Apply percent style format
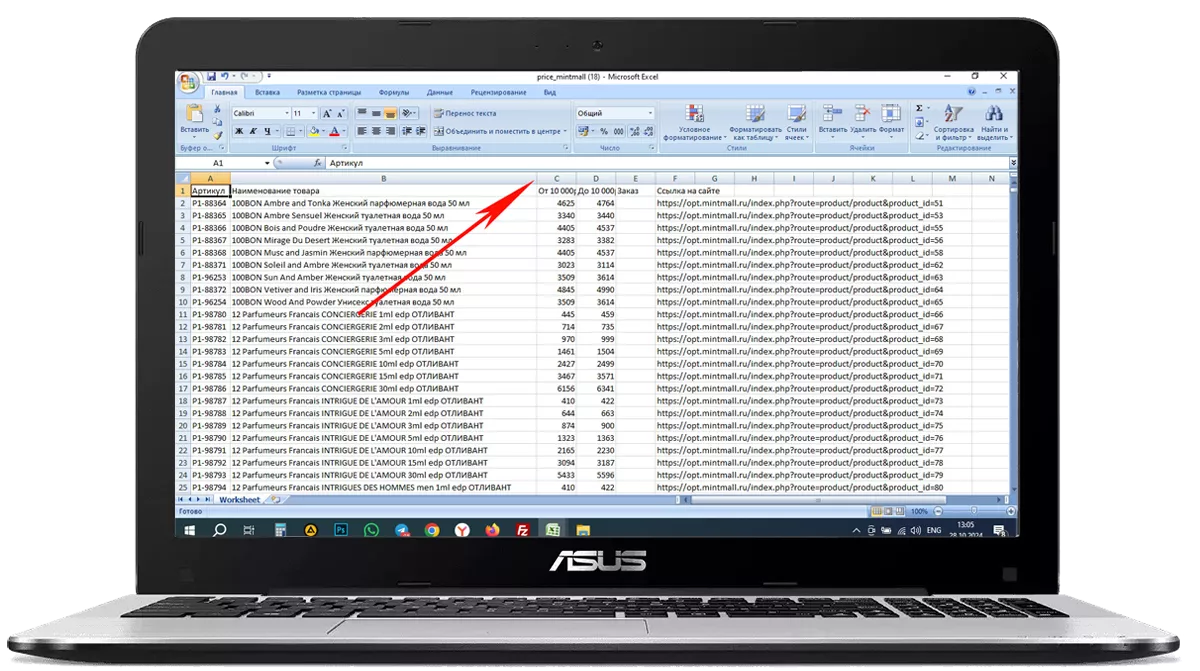This screenshot has width=1200, height=671. 604,131
